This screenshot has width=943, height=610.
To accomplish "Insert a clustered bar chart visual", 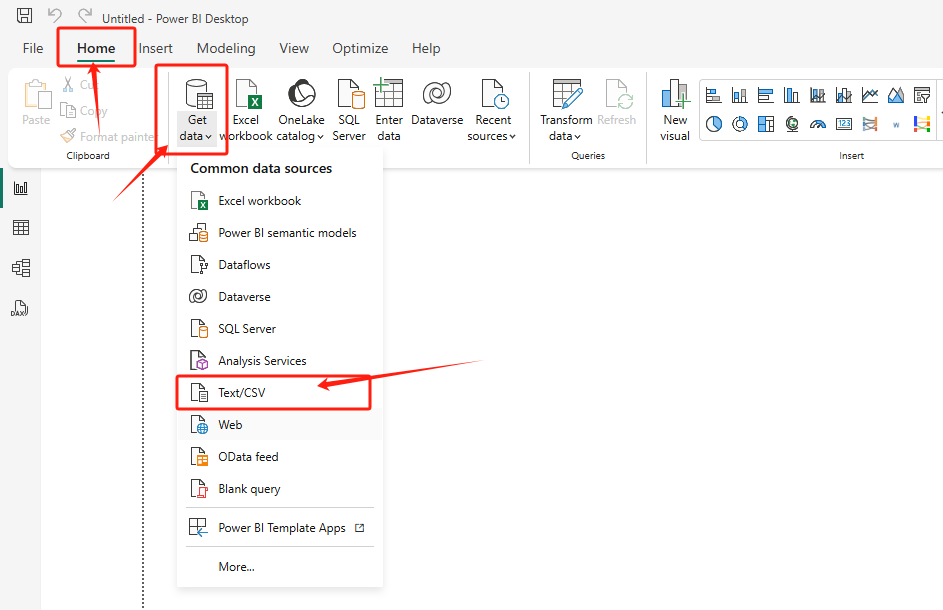I will 766,95.
